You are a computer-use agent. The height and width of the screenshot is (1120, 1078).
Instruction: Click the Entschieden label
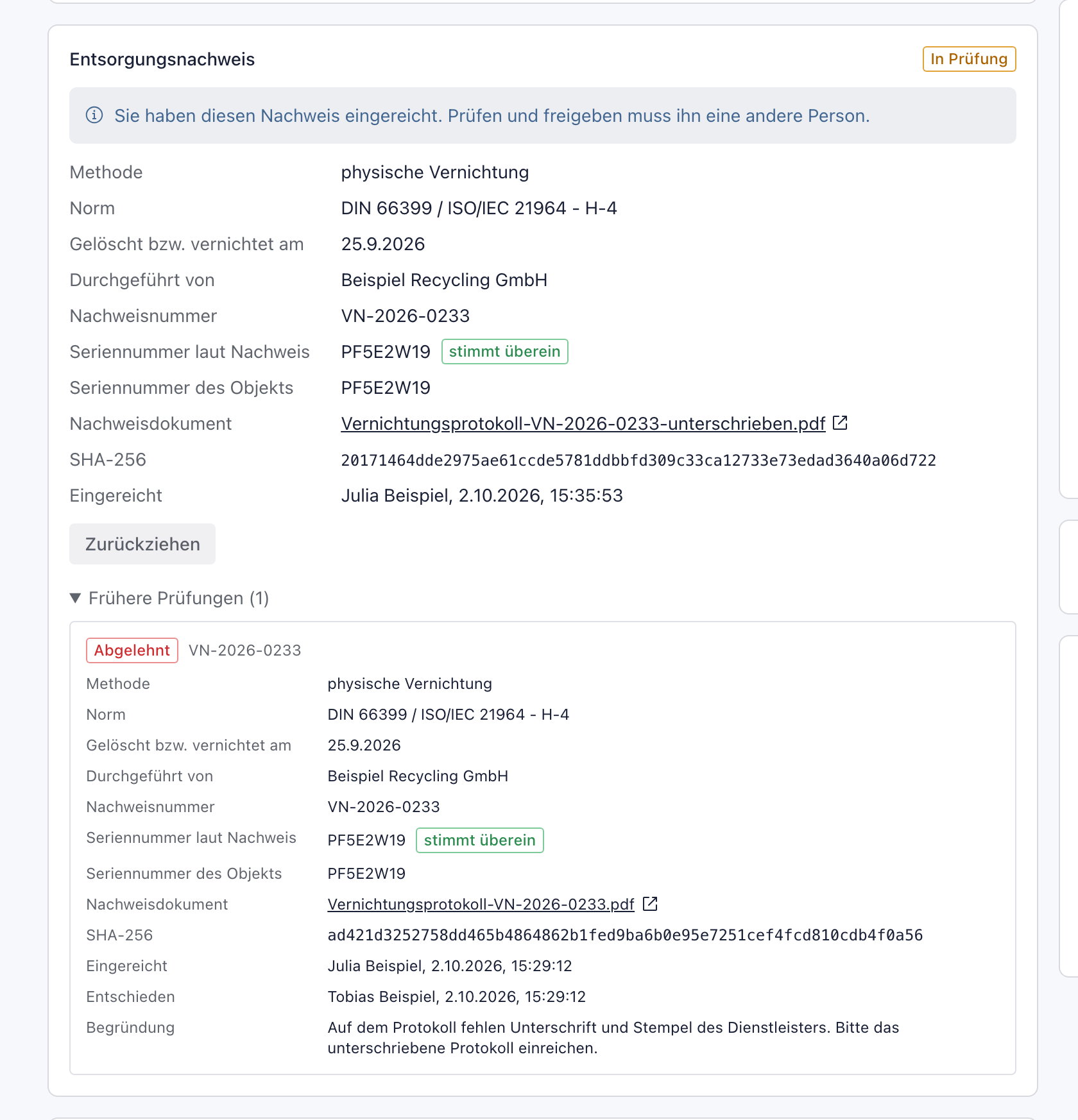tap(130, 997)
